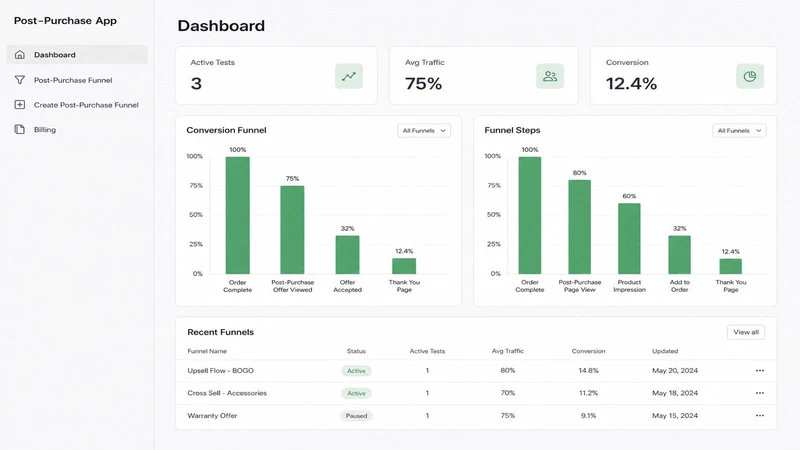
Task: Click the users icon on Avg Traffic card
Action: [x=550, y=76]
